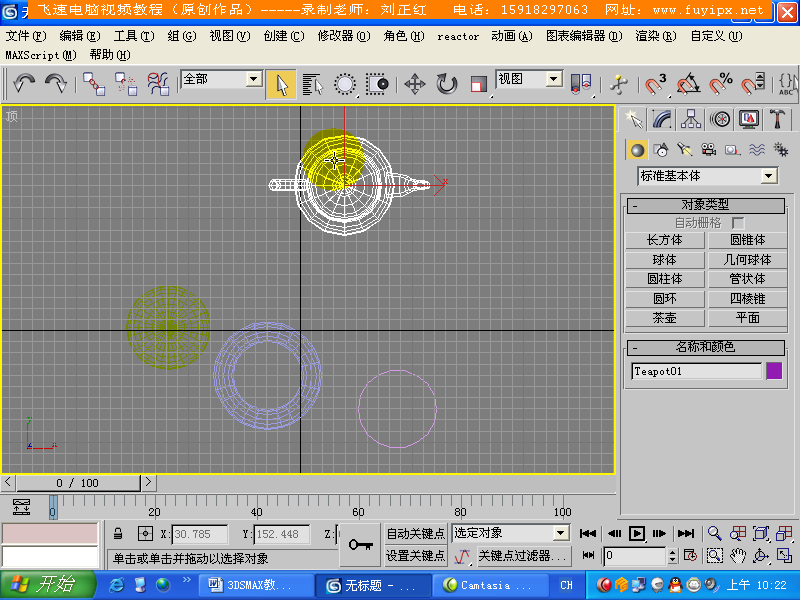800x600 pixels.
Task: Open the 文件(F) menu
Action: tap(26, 36)
